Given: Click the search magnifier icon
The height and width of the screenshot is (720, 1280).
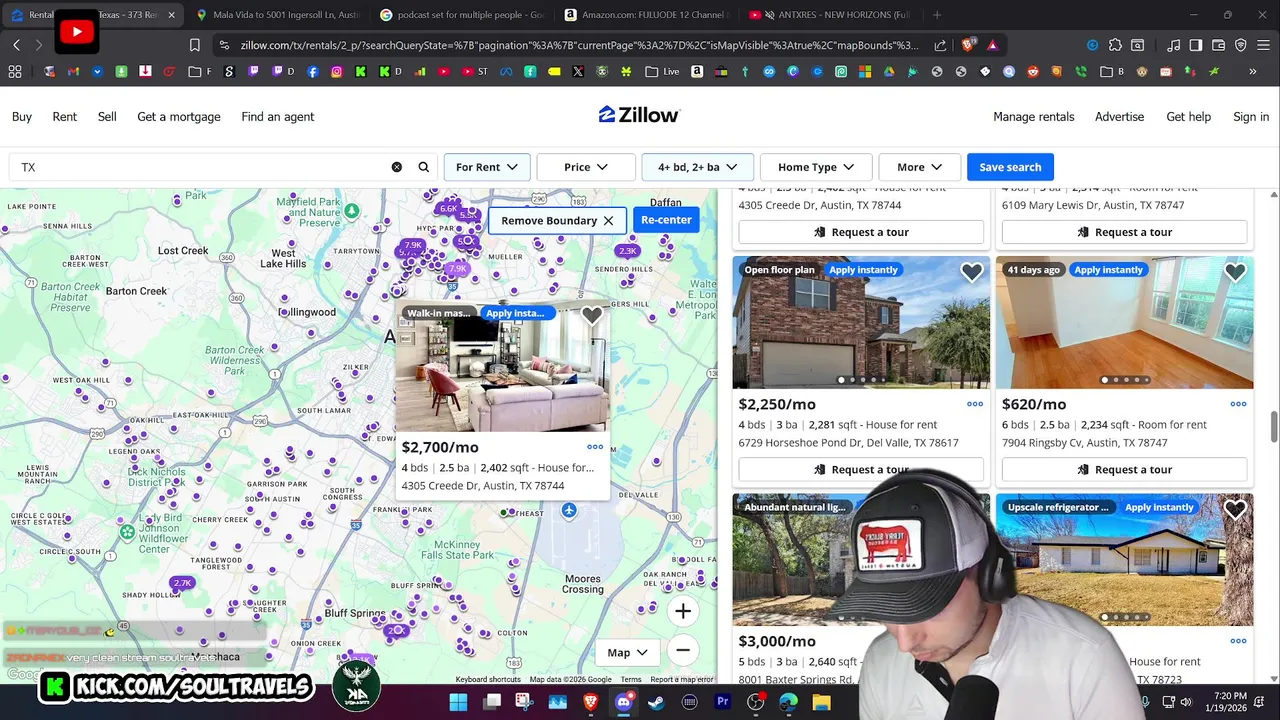Looking at the screenshot, I should tap(424, 167).
